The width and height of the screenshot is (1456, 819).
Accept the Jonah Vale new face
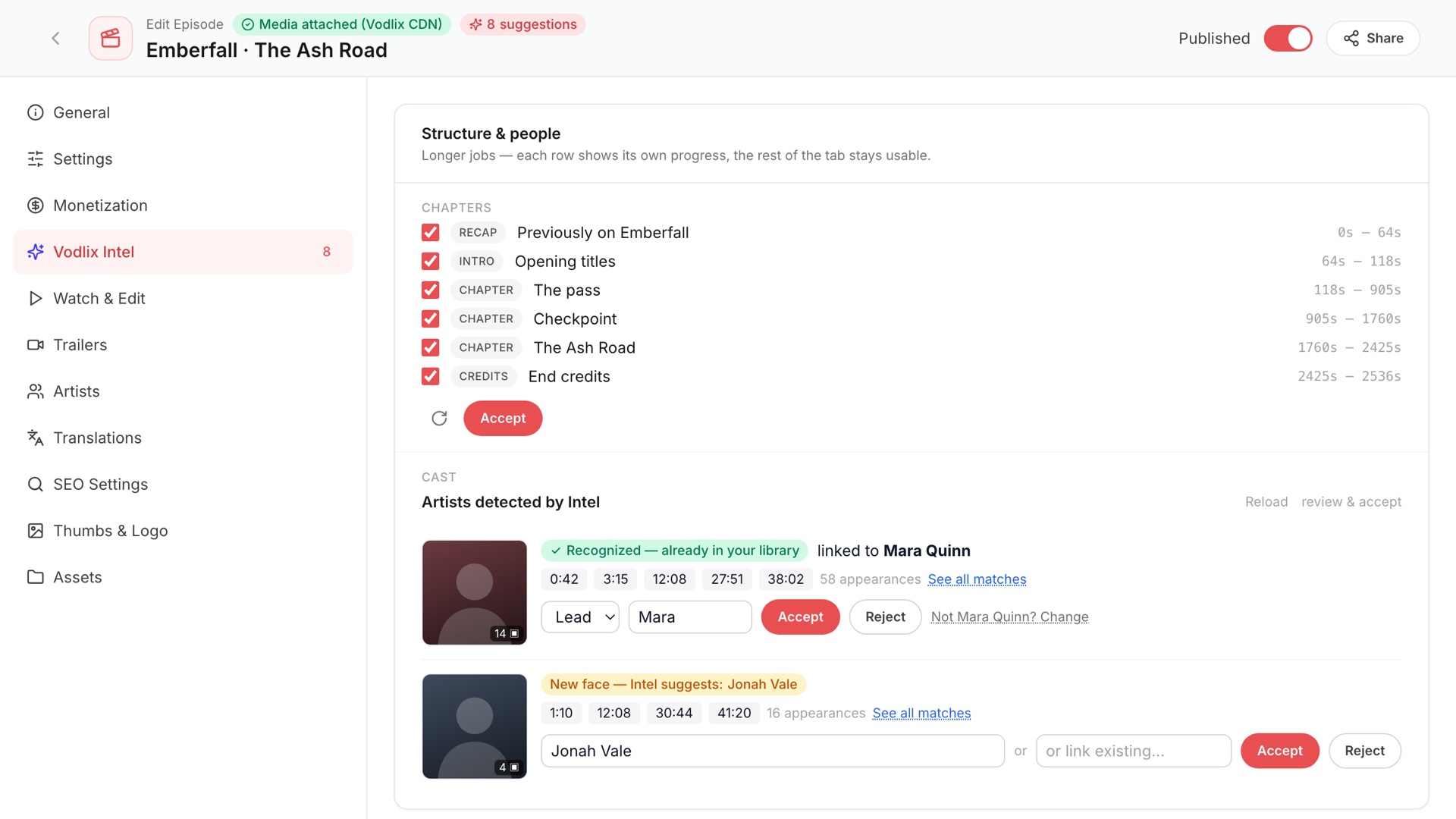[1279, 751]
